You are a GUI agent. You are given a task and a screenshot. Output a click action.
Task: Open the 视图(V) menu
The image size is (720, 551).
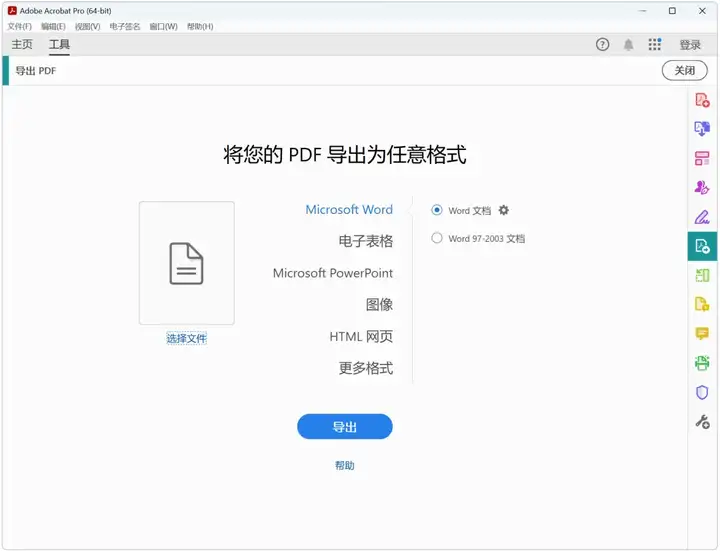pos(87,27)
